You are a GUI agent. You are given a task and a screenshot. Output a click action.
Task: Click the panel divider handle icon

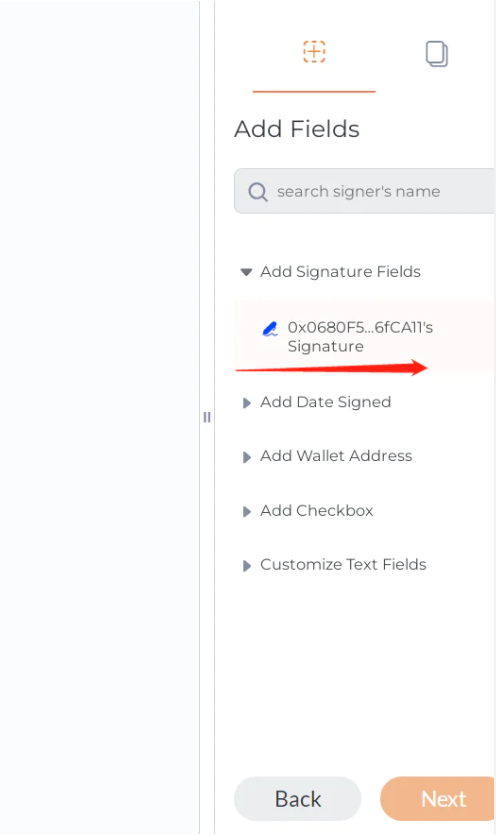pyautogui.click(x=207, y=417)
